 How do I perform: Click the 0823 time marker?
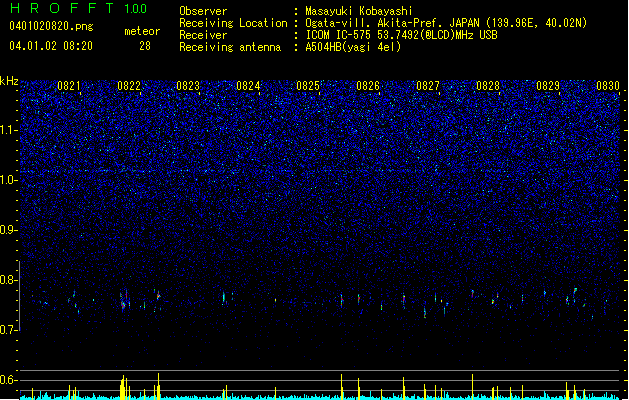pos(188,85)
